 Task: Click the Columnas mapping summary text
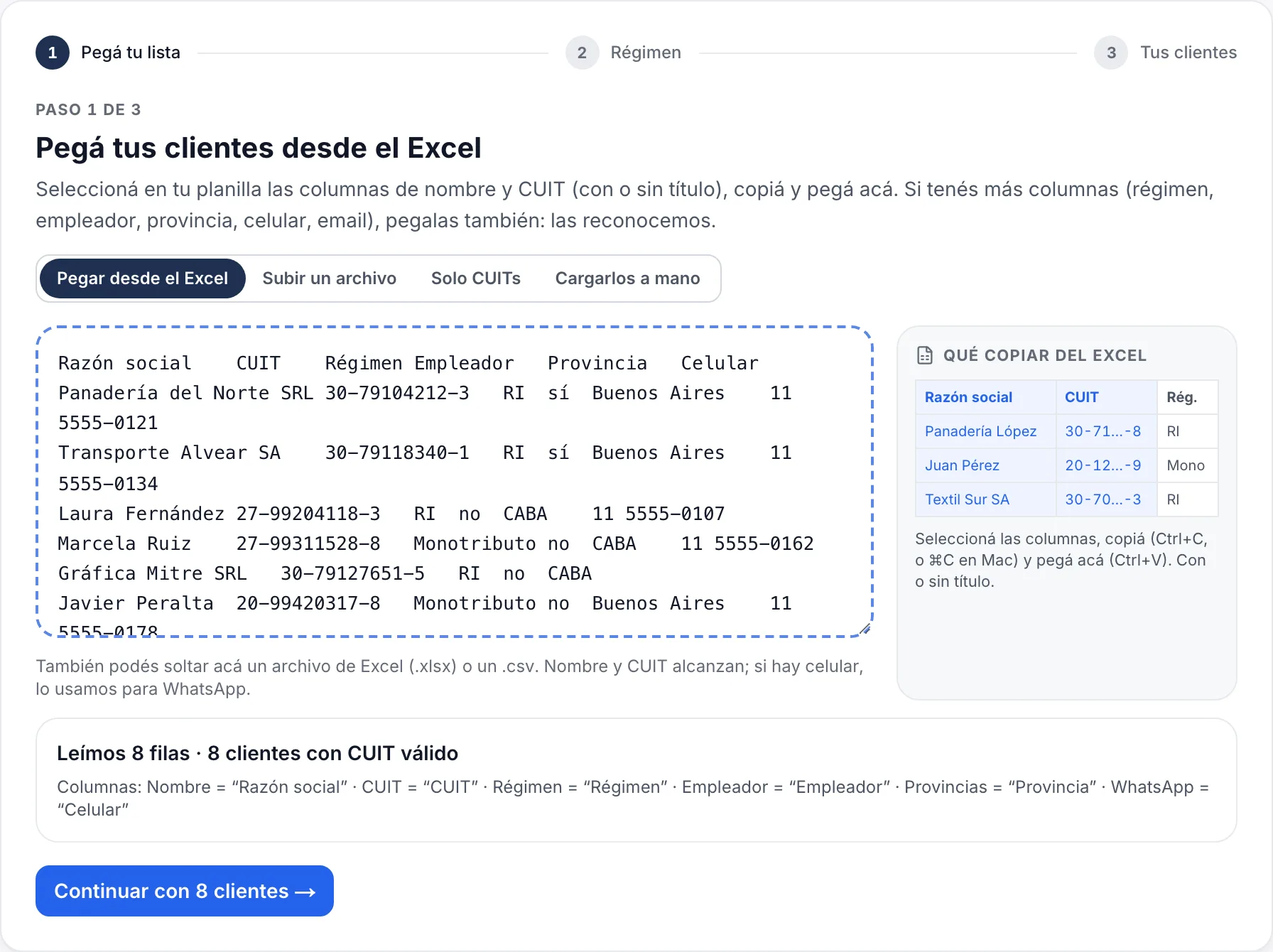(632, 798)
